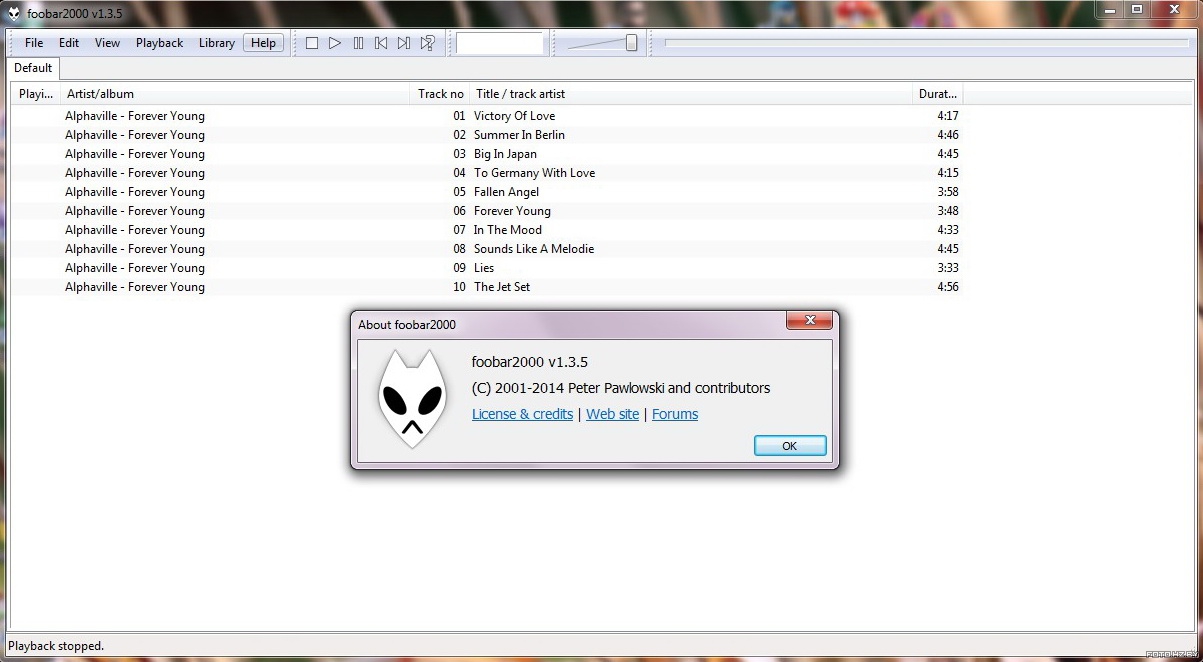This screenshot has height=662, width=1203.
Task: Close the About foobar2000 dialog
Action: (x=810, y=320)
